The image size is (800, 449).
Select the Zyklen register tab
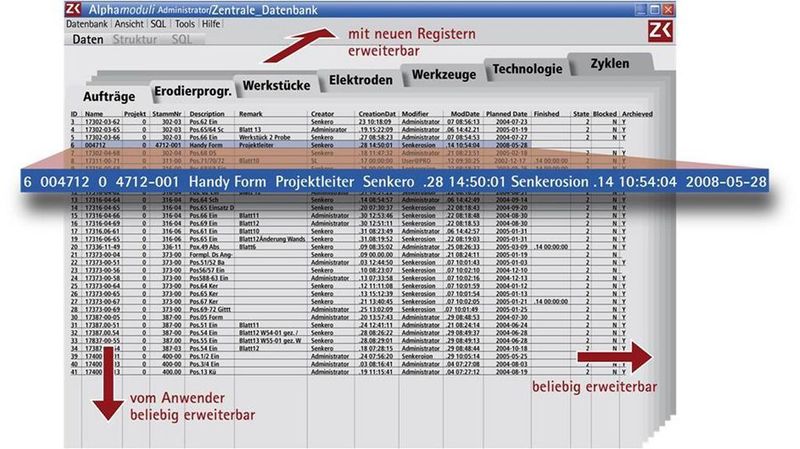[x=610, y=63]
